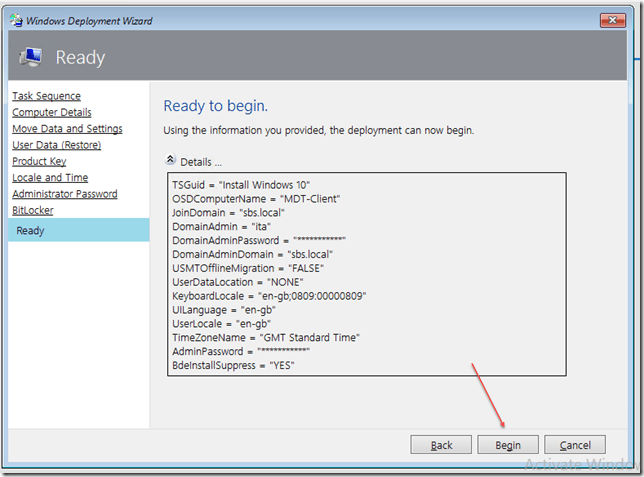The image size is (644, 477).
Task: Cancel the deployment wizard
Action: coord(575,445)
